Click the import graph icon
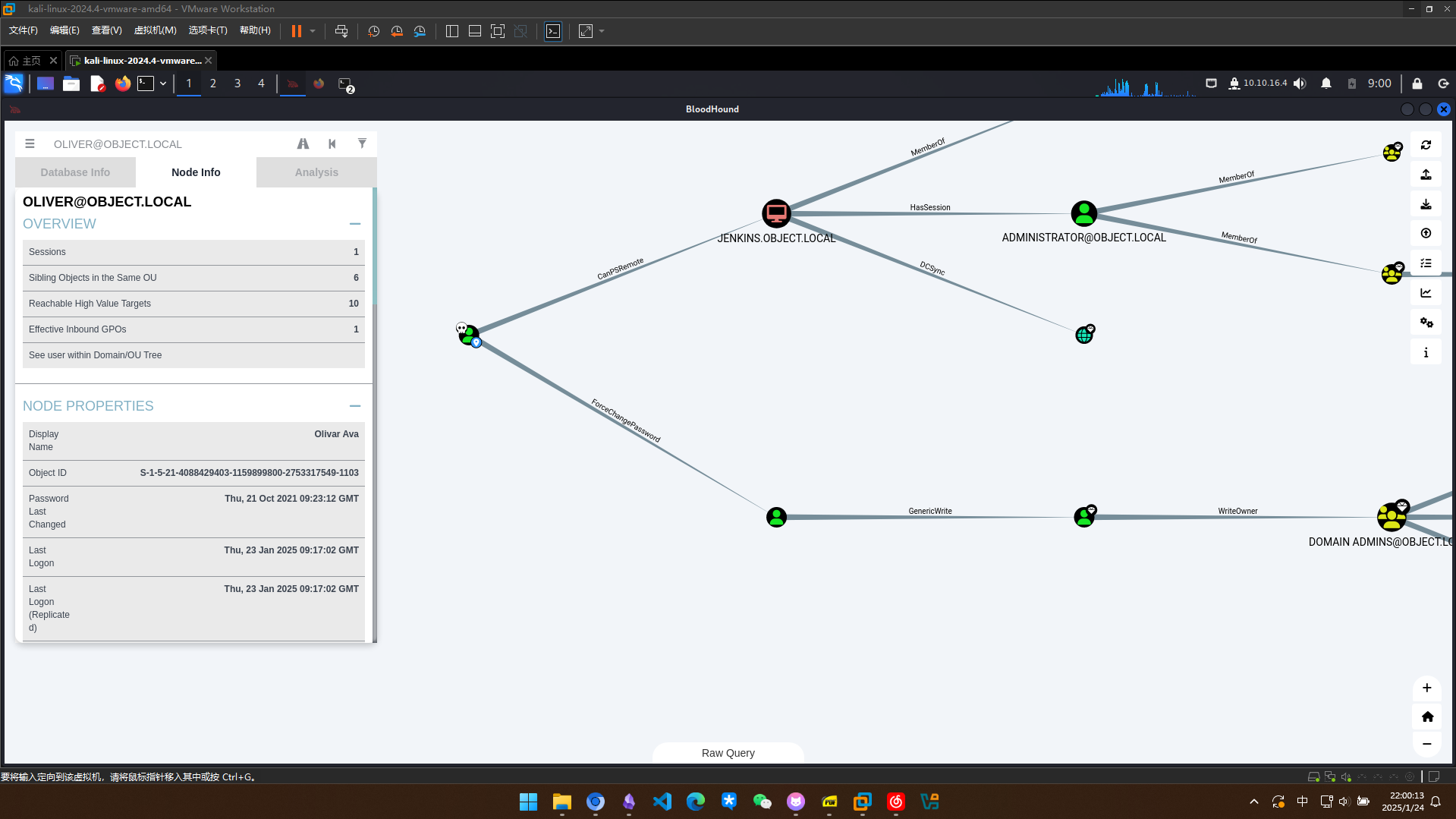 (x=1426, y=204)
